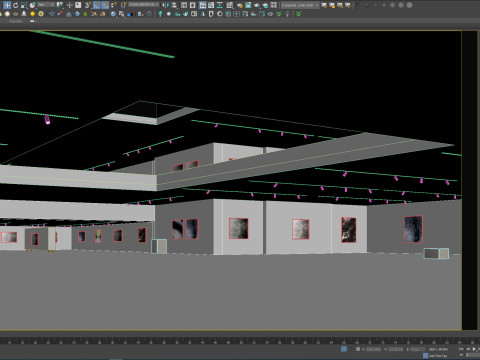This screenshot has height=360, width=480.
Task: Click the last green double-chevron icon
Action: point(298,14)
